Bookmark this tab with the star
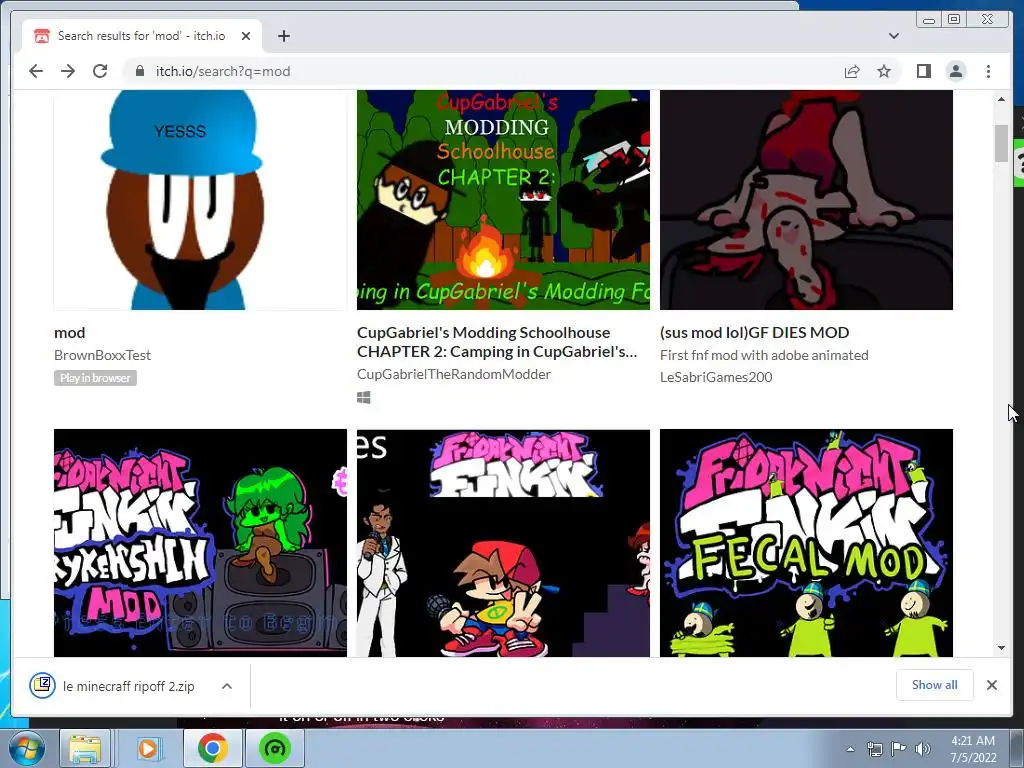 (x=884, y=71)
